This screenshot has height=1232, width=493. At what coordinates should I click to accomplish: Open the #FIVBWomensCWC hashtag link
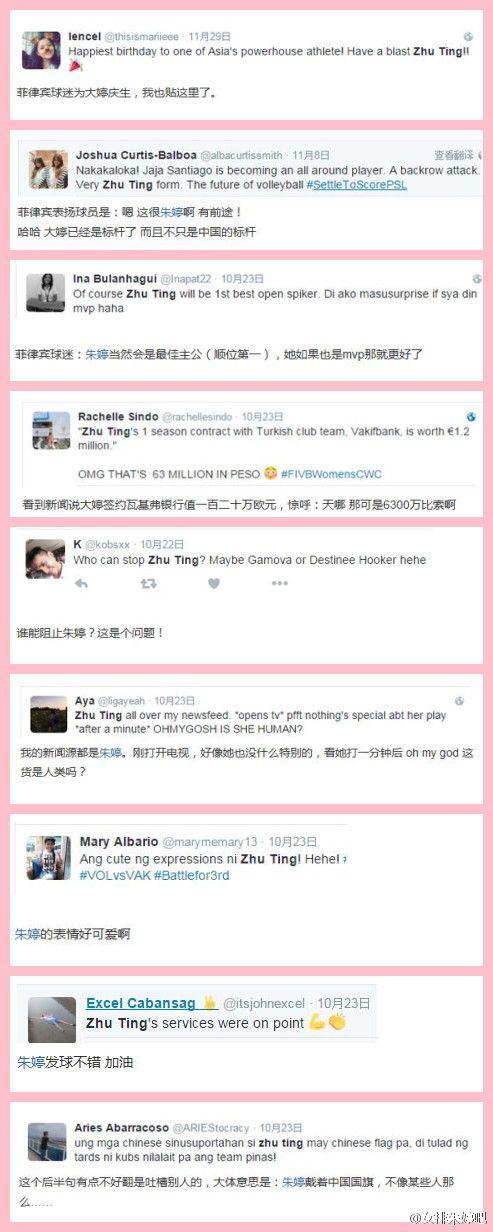pyautogui.click(x=337, y=473)
